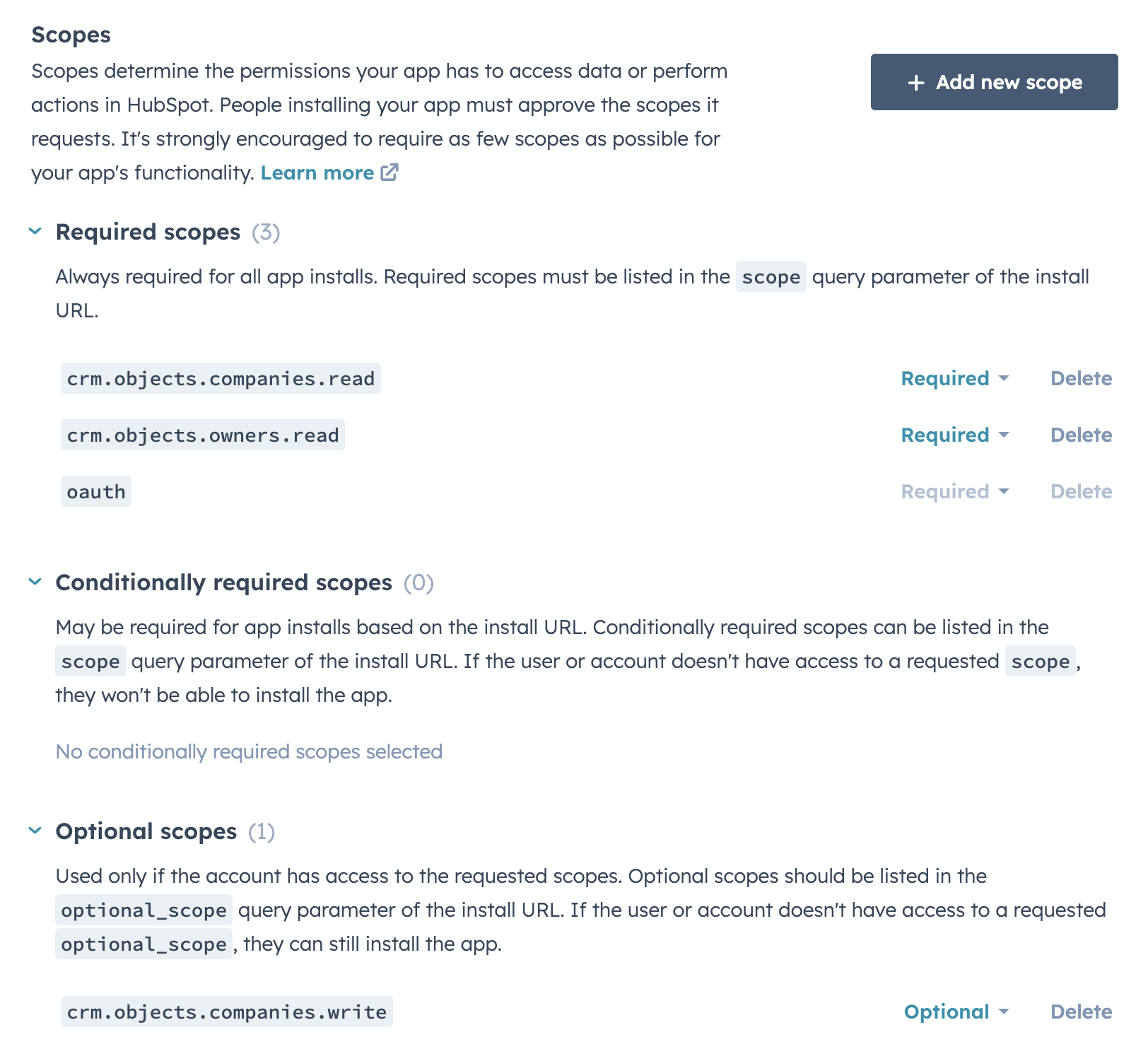The image size is (1148, 1049).
Task: Select the crm.objects.owners.read scope tag
Action: click(x=202, y=435)
